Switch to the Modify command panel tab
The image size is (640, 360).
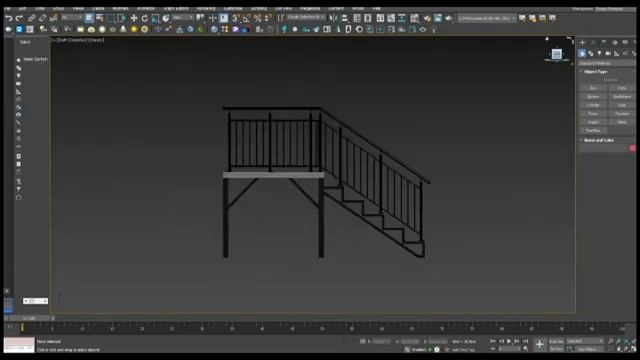[x=593, y=42]
